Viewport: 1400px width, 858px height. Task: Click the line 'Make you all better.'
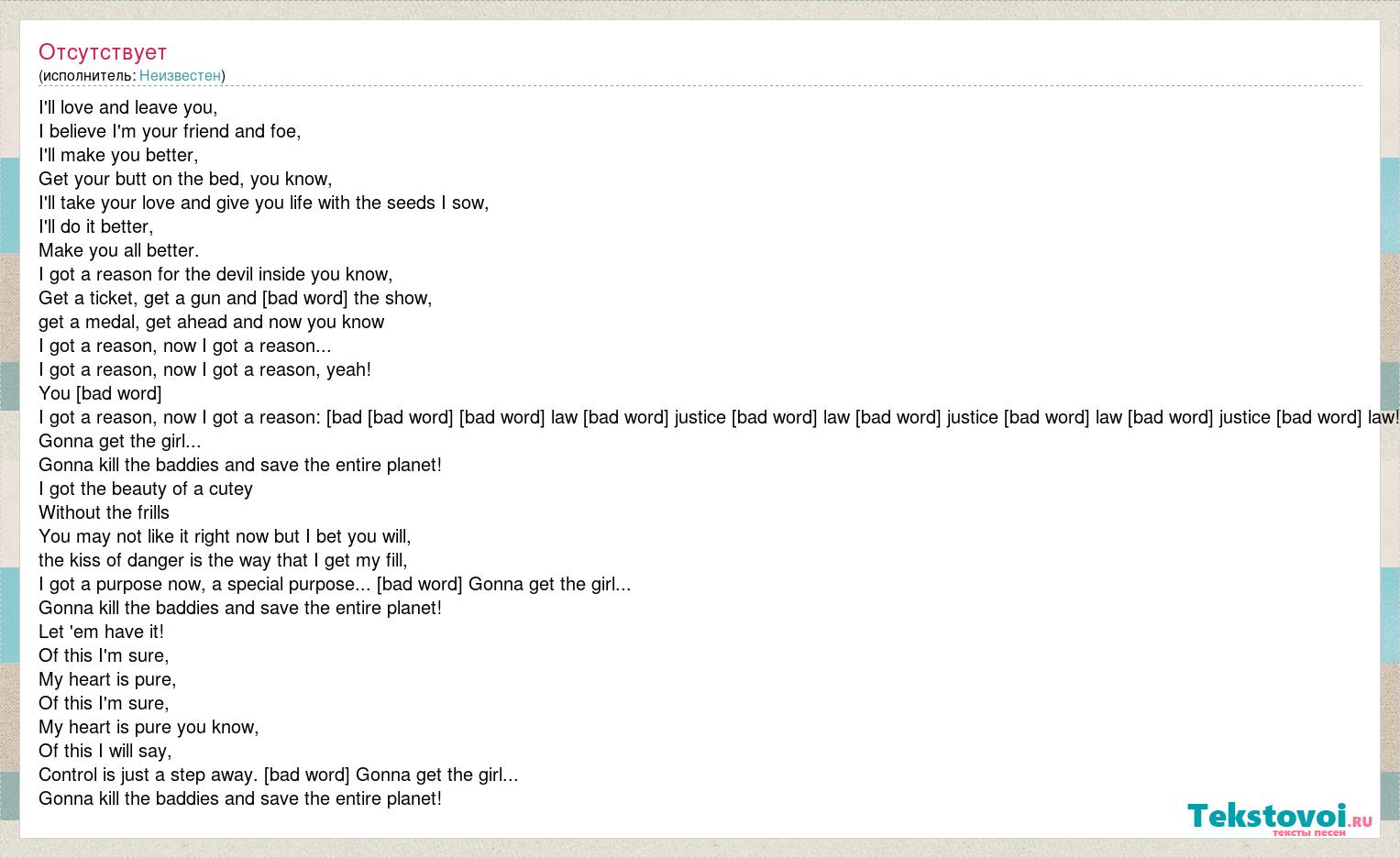tap(119, 250)
